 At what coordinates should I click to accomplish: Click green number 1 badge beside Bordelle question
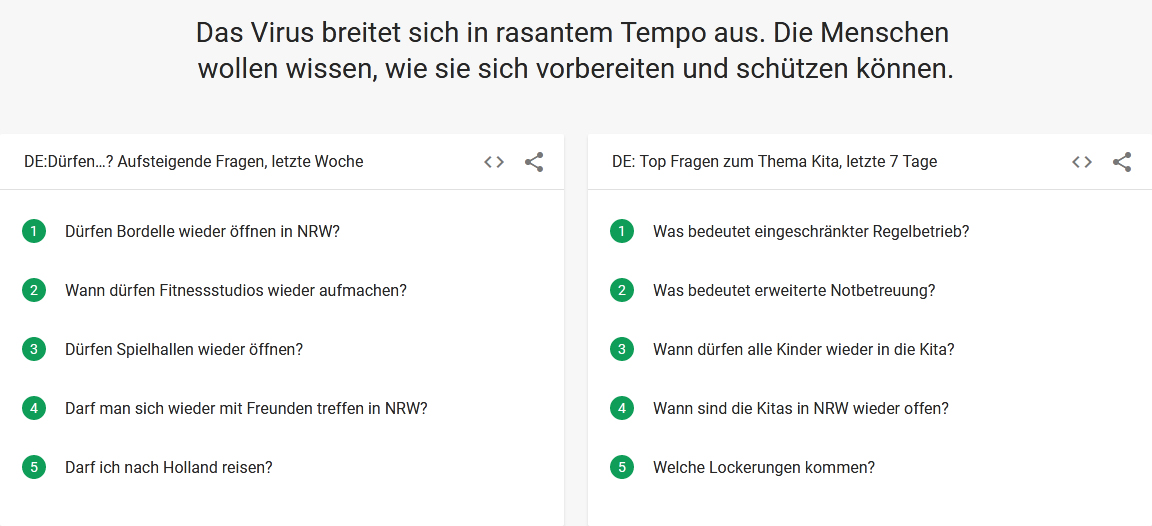point(34,231)
